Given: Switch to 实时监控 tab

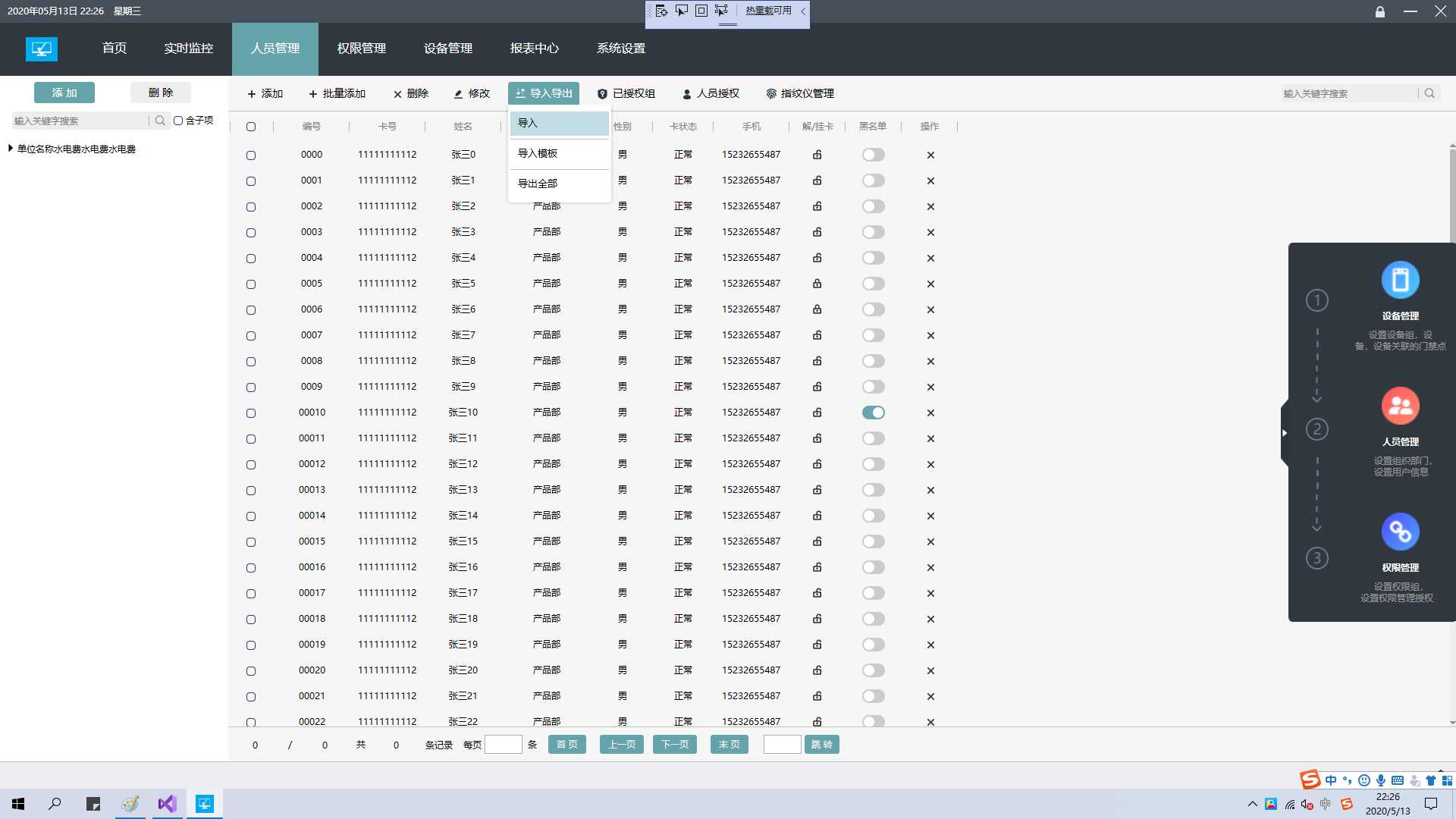Looking at the screenshot, I should pos(189,49).
